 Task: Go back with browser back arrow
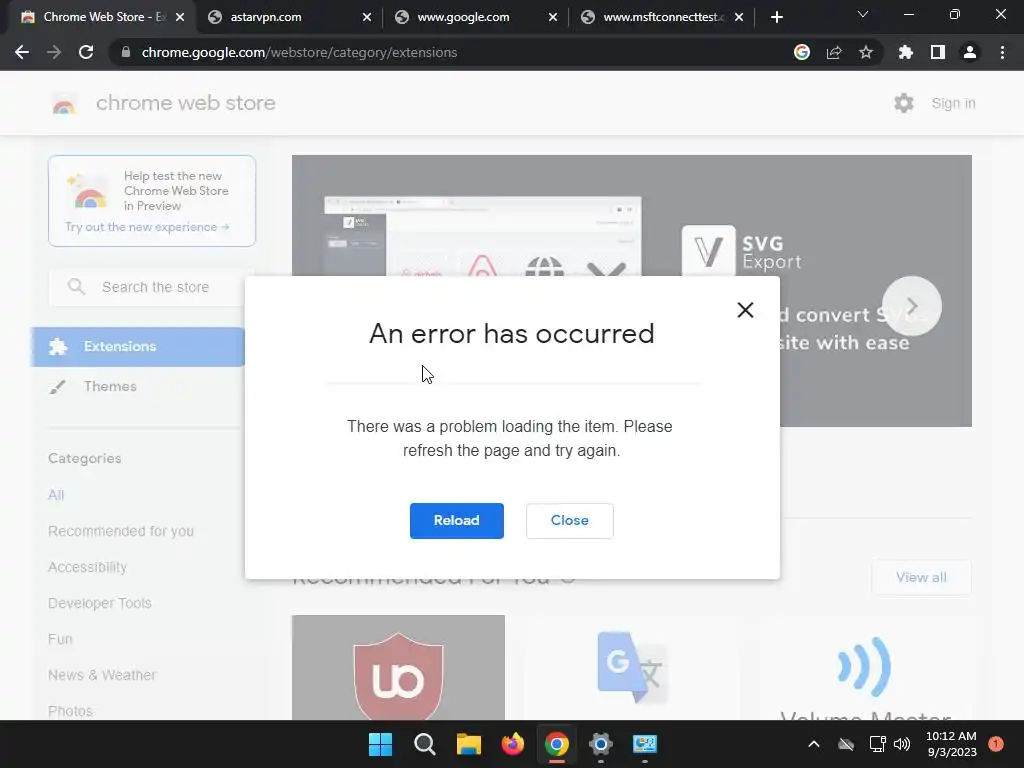22,52
